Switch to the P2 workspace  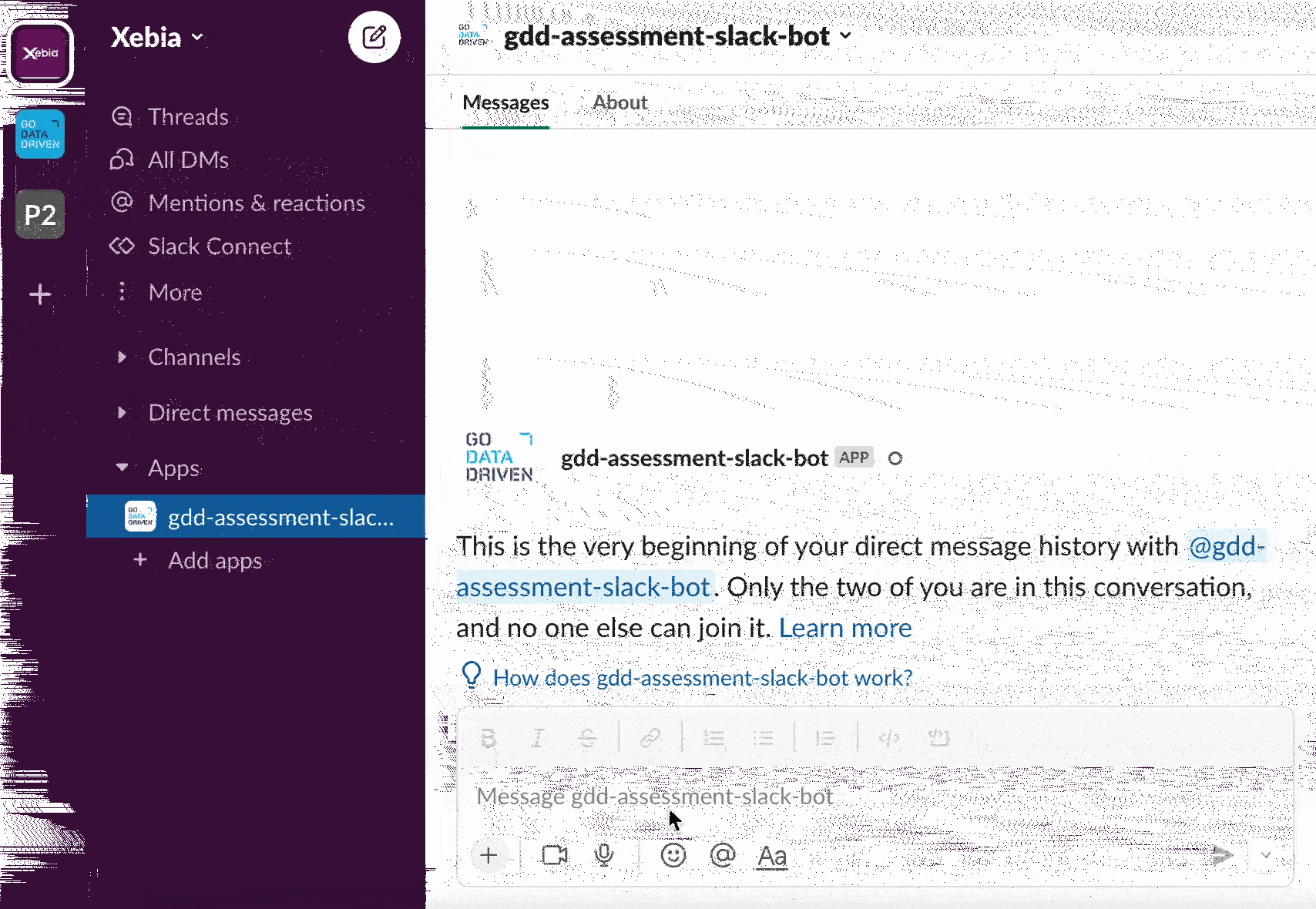[40, 214]
